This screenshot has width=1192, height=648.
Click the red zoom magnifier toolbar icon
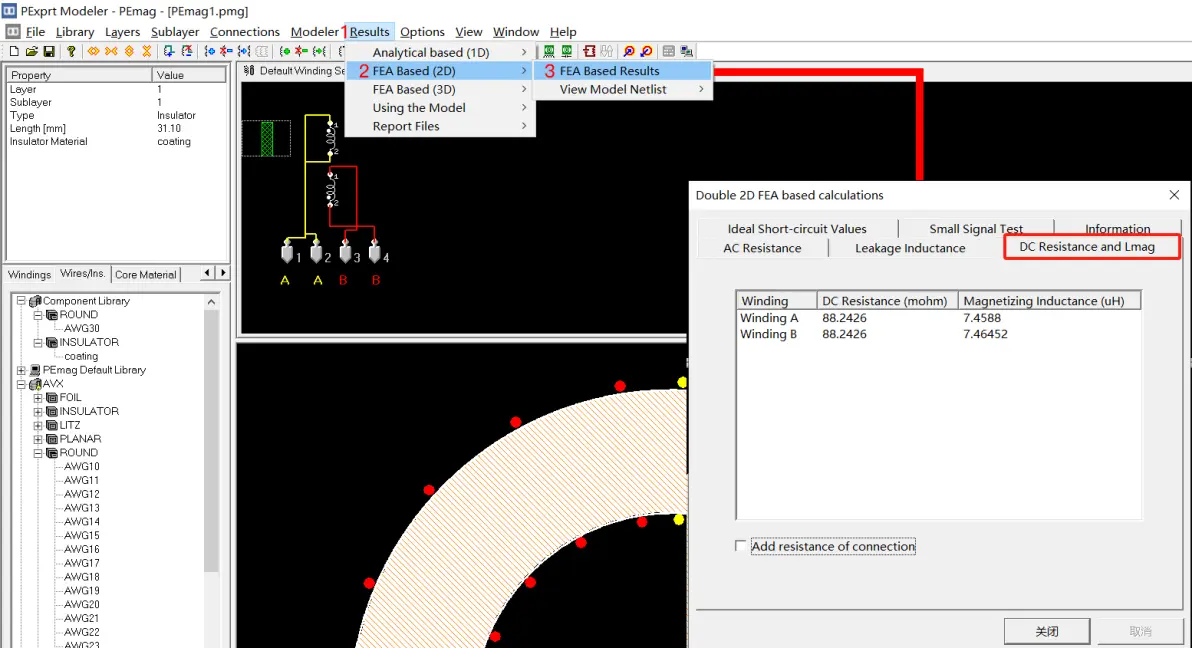pos(629,51)
